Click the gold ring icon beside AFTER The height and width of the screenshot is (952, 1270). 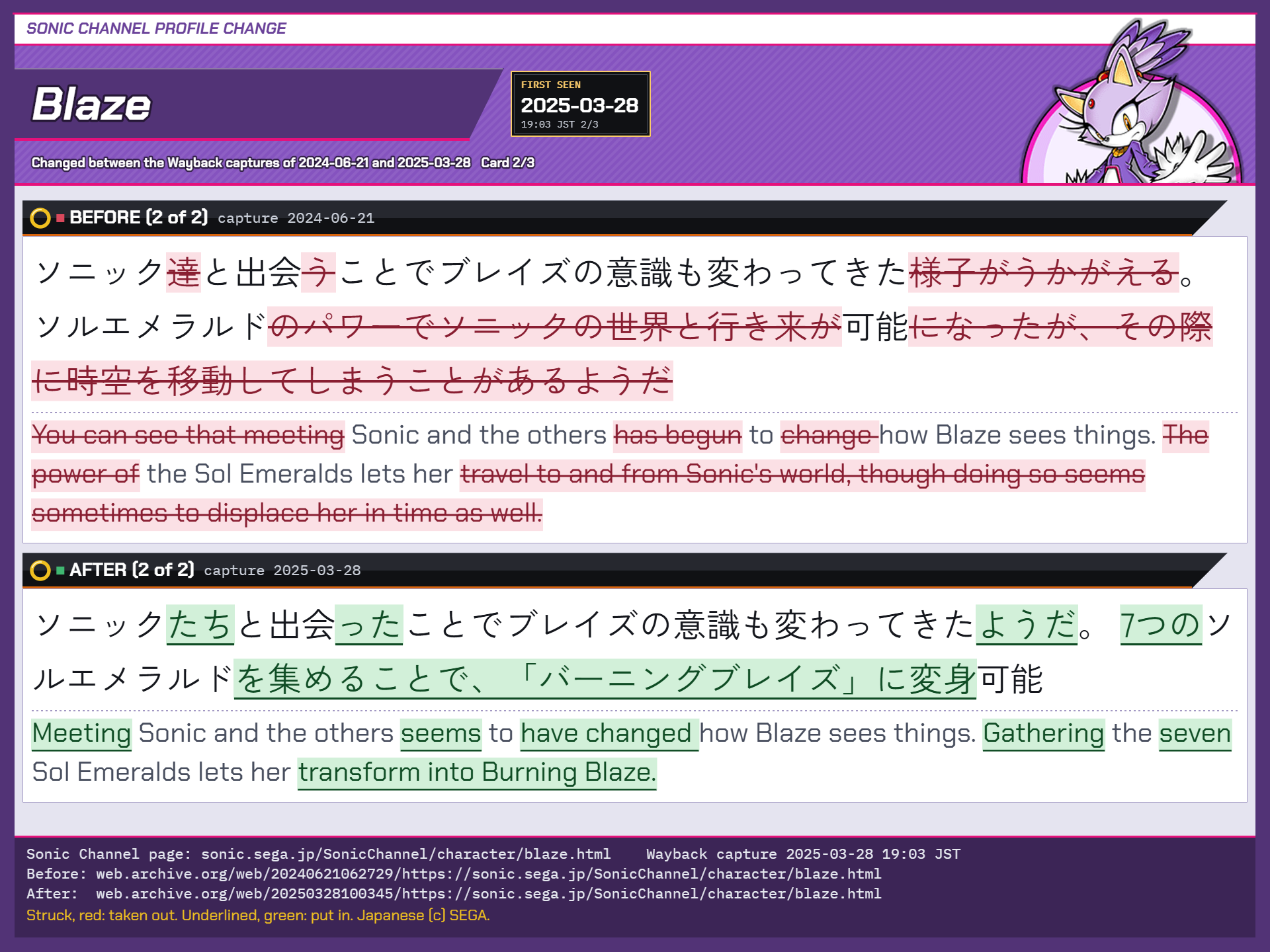pyautogui.click(x=40, y=571)
